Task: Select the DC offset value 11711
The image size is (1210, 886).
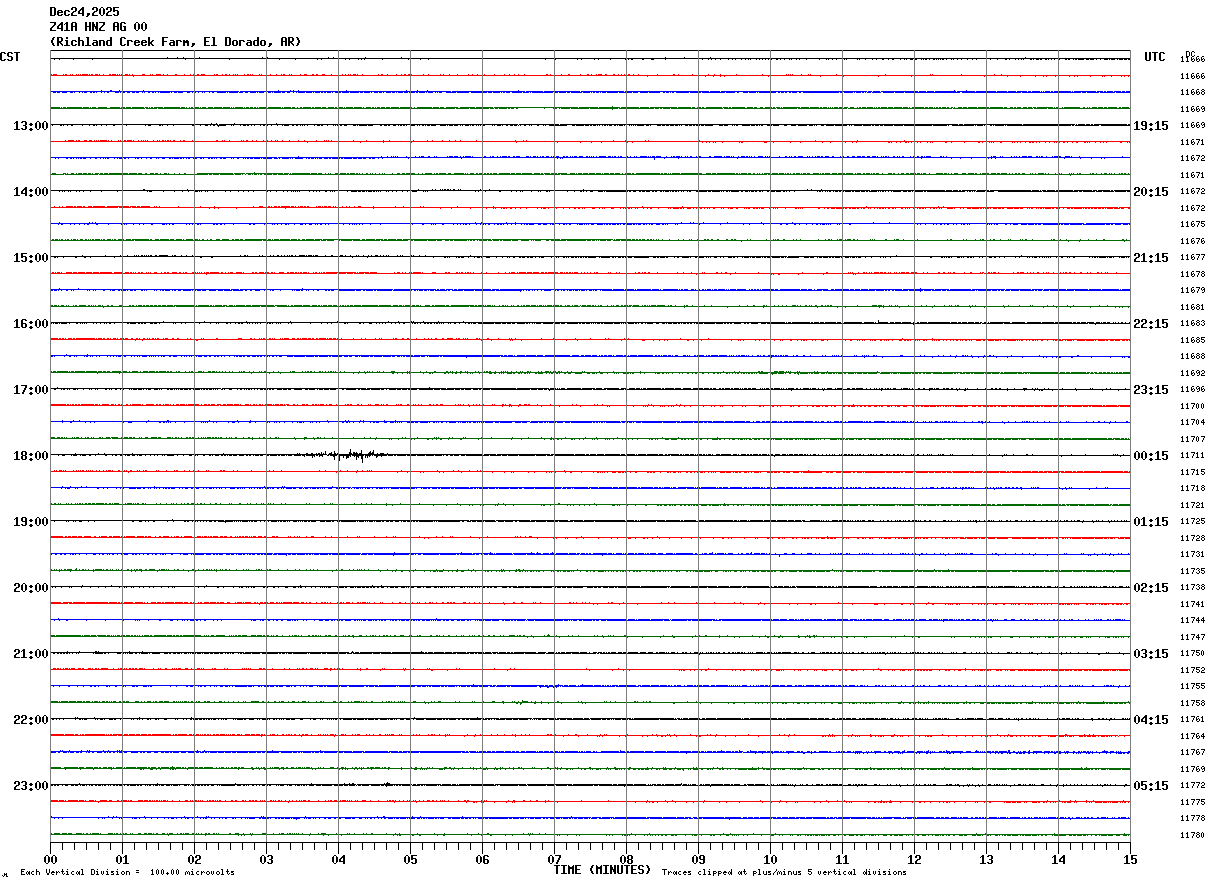Action: 1192,456
